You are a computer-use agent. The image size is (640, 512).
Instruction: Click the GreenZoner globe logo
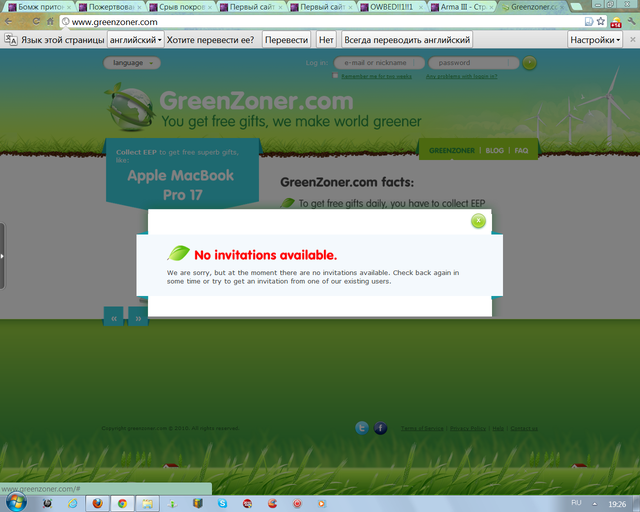(130, 107)
